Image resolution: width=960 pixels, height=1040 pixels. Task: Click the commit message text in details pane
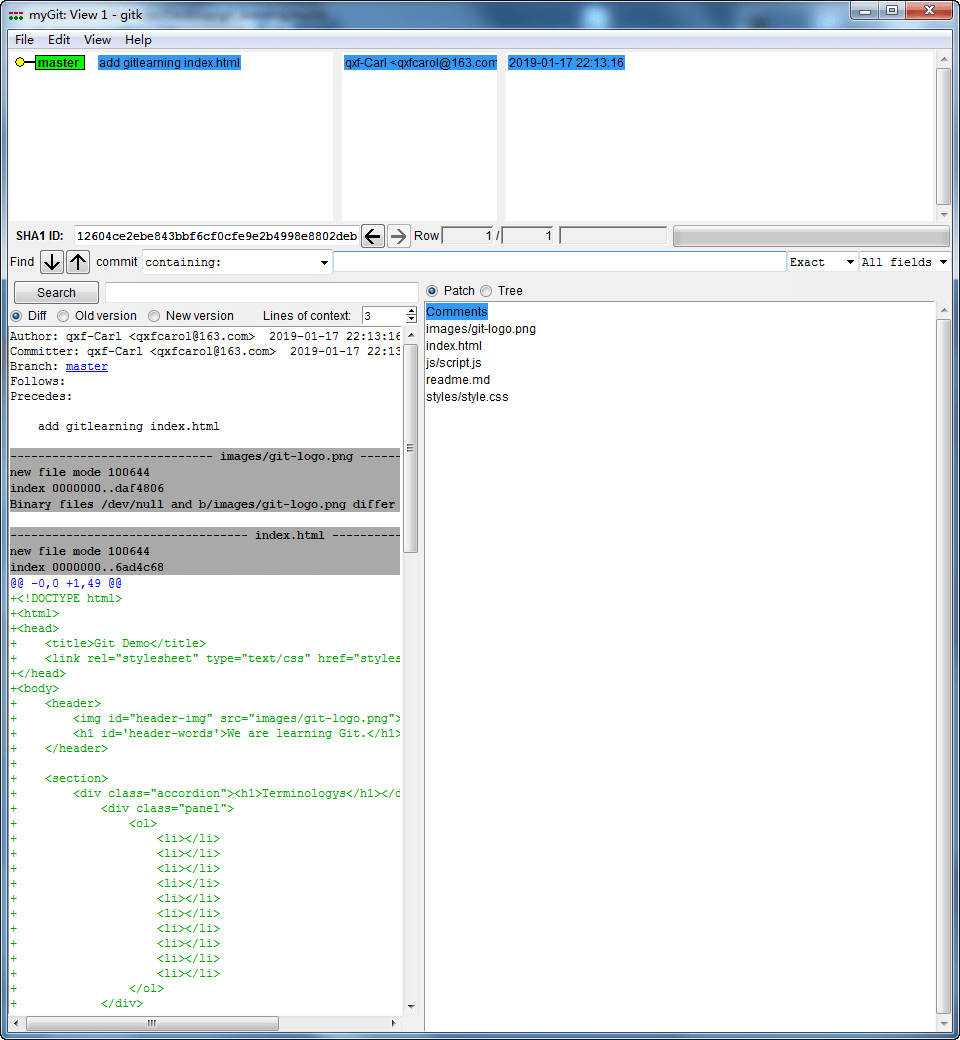point(129,426)
